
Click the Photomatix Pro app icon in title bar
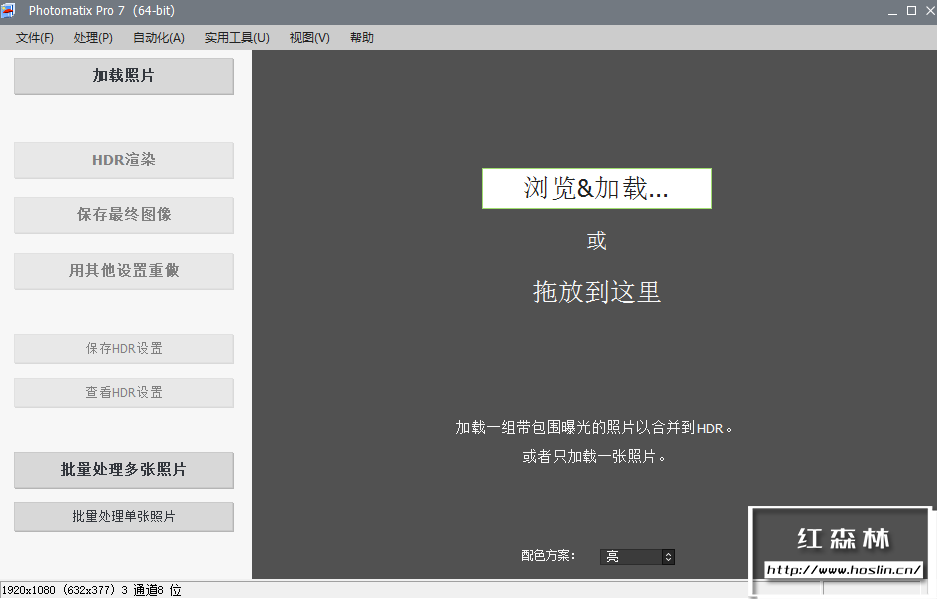click(8, 10)
